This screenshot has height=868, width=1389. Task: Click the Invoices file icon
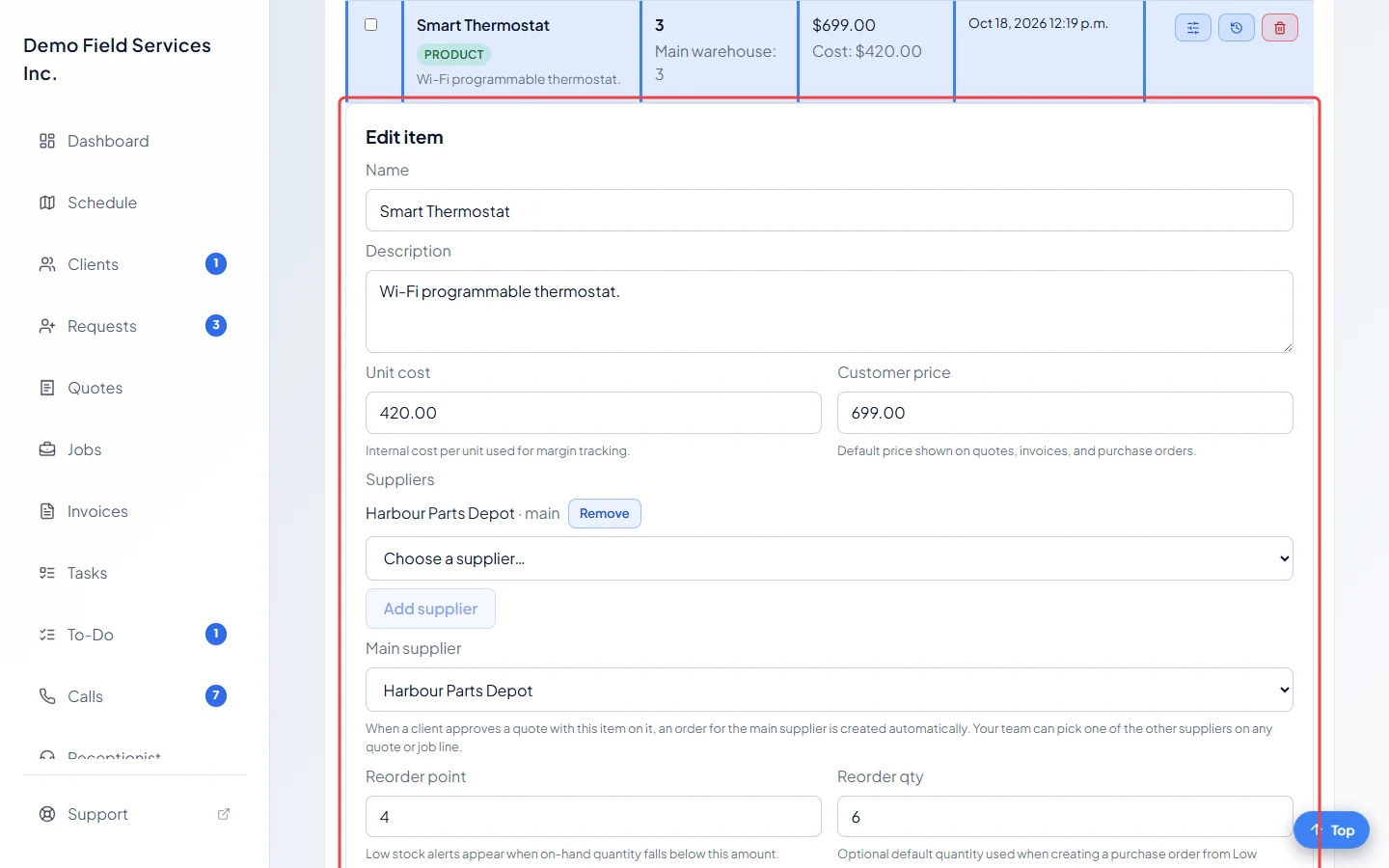point(47,511)
